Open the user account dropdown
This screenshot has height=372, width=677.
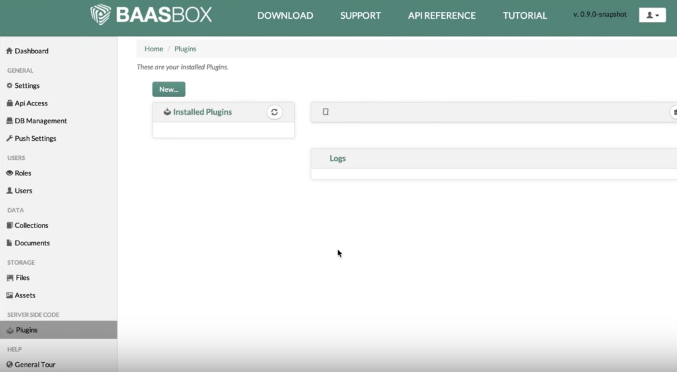652,15
